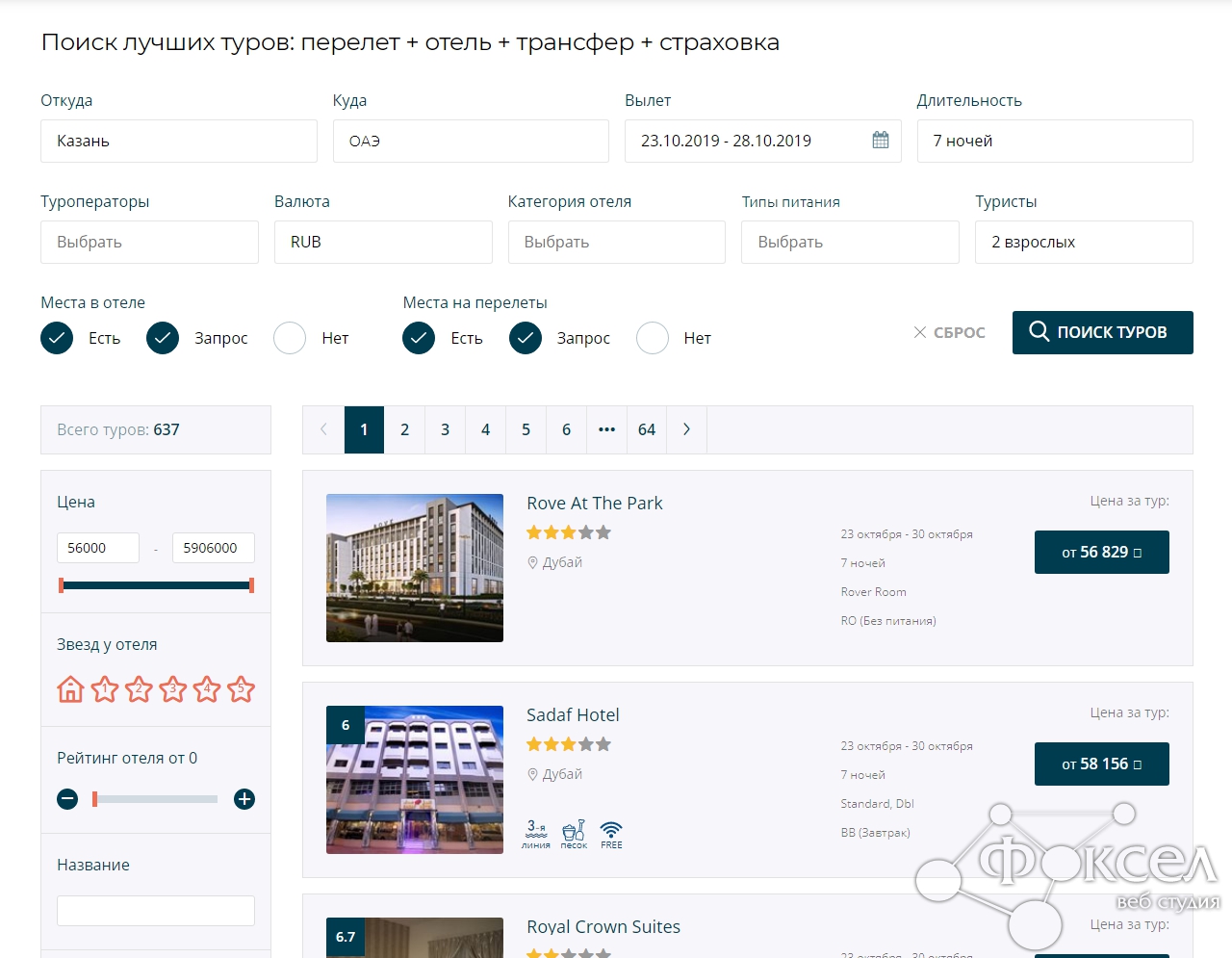Open the Типы питания dropdown
The height and width of the screenshot is (958, 1232).
[850, 242]
